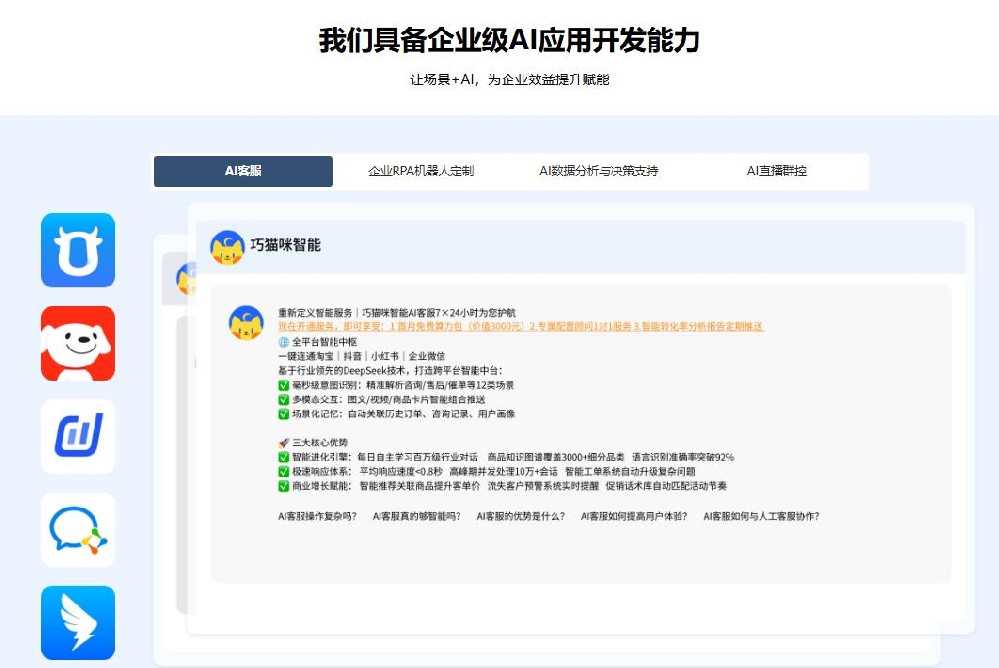The image size is (999, 668).
Task: Click the line 一键连通淘宝｜抖音｜小红书｜企业微信
Action: 362,356
